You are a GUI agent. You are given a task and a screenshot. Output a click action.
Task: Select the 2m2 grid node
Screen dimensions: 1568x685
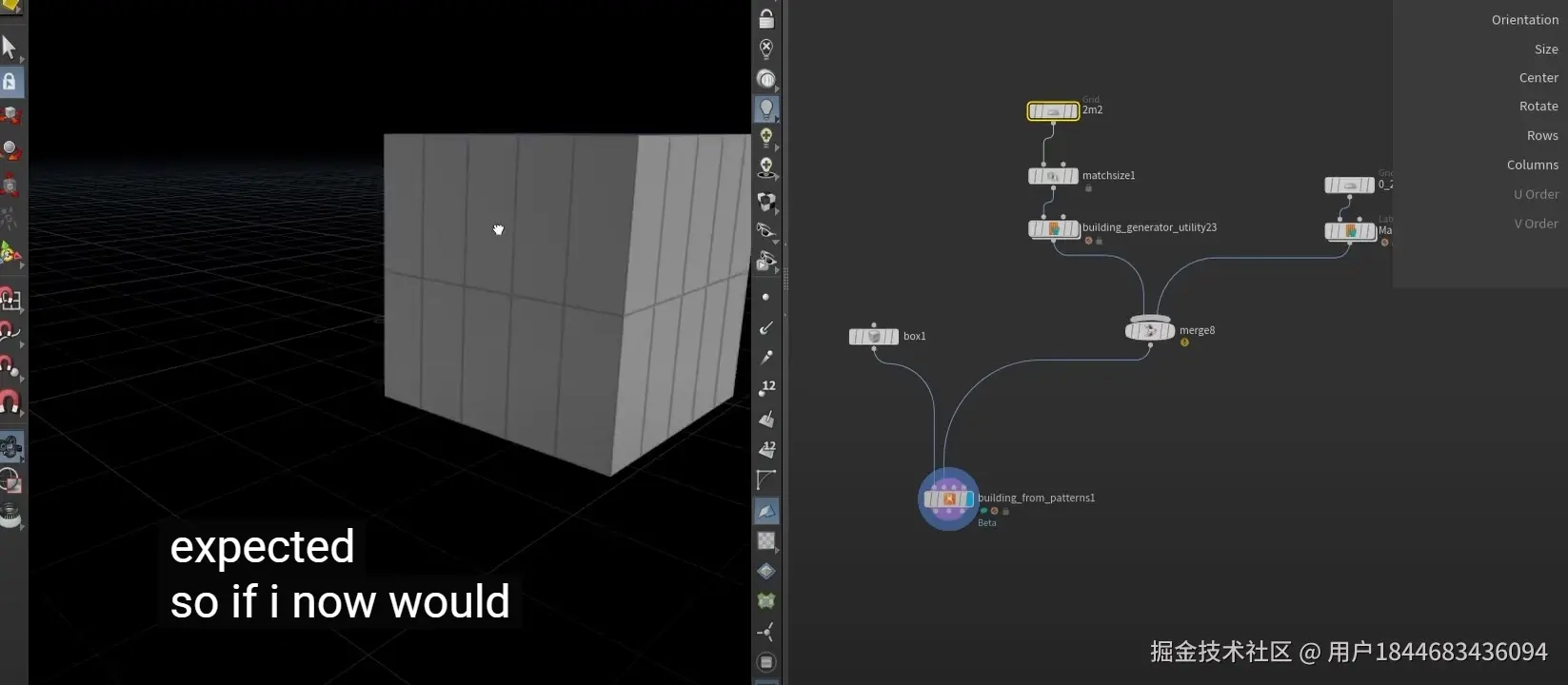click(x=1053, y=111)
